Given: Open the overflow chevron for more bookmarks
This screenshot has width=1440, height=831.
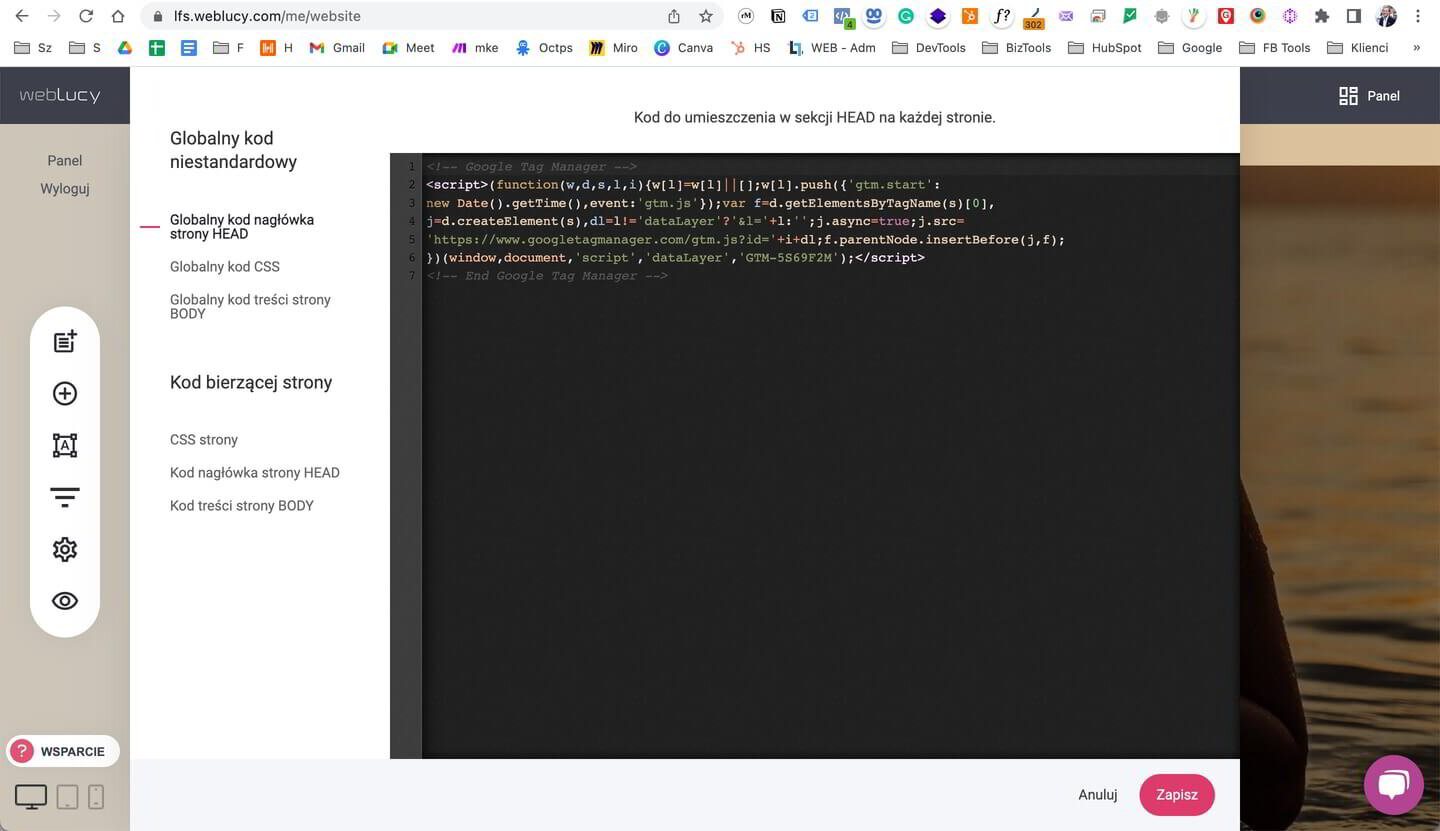Looking at the screenshot, I should coord(1415,47).
